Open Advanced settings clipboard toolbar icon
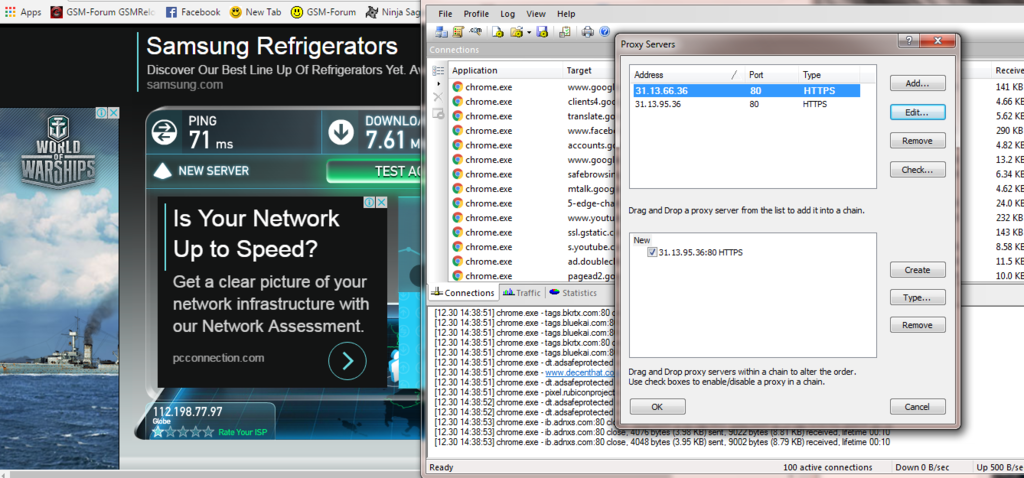Image resolution: width=1024 pixels, height=478 pixels. (x=566, y=31)
